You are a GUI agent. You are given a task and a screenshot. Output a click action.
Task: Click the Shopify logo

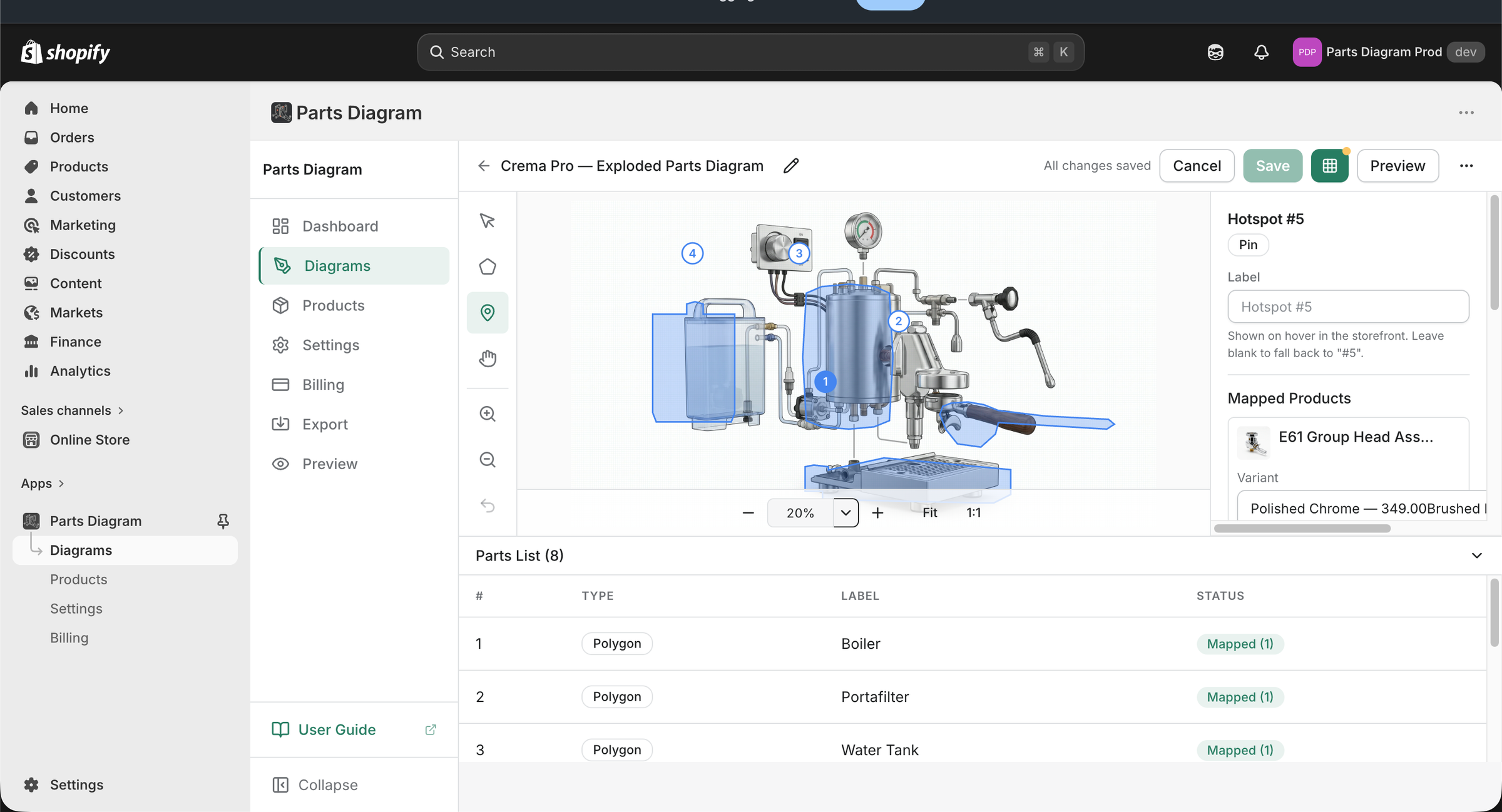66,52
